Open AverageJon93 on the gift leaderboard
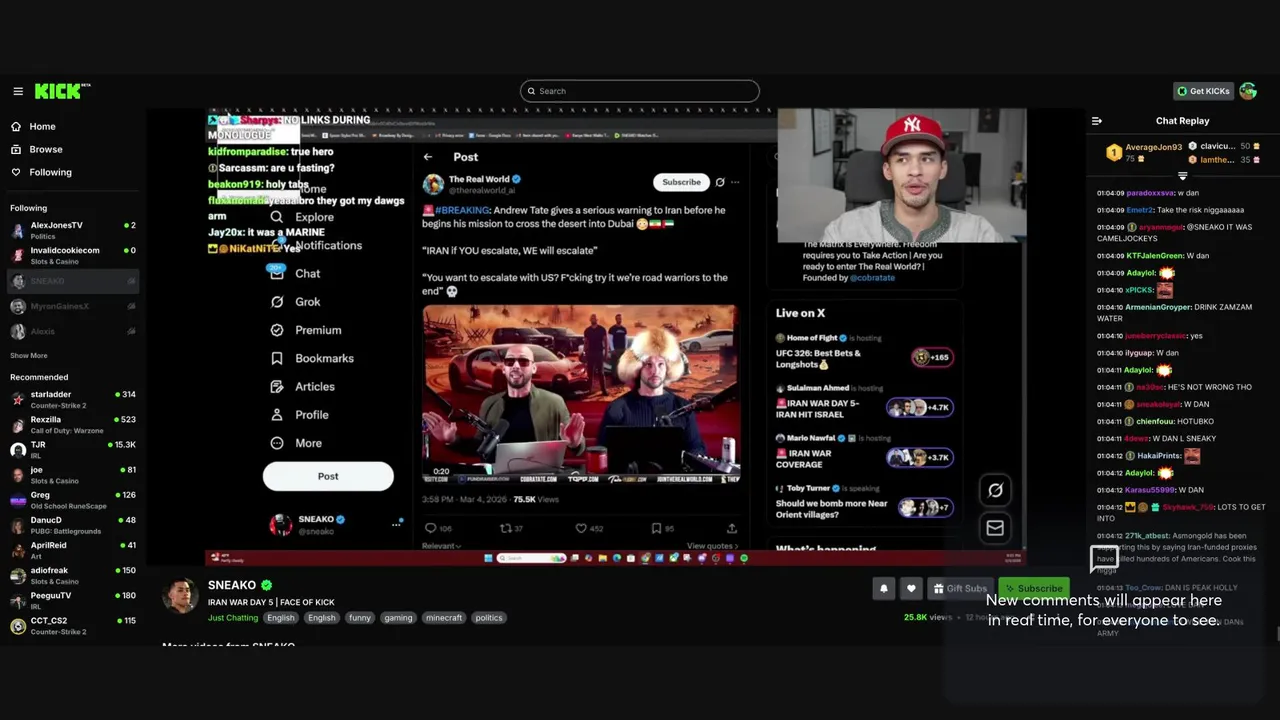The height and width of the screenshot is (720, 1280). [x=1144, y=152]
